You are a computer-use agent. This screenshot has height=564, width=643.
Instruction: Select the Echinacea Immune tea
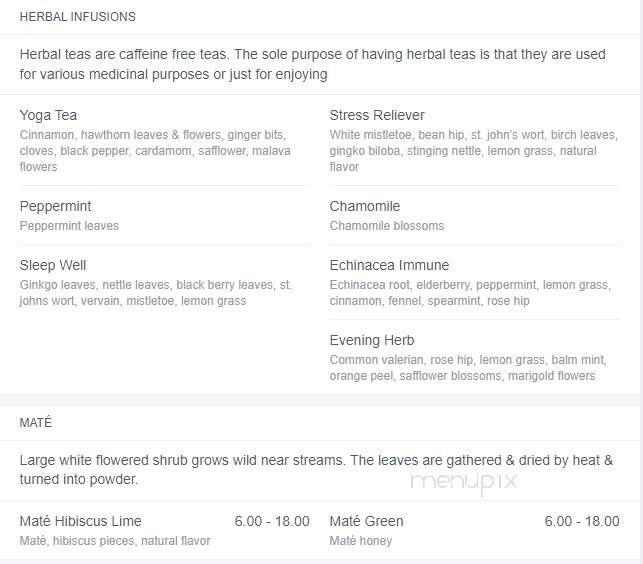389,265
